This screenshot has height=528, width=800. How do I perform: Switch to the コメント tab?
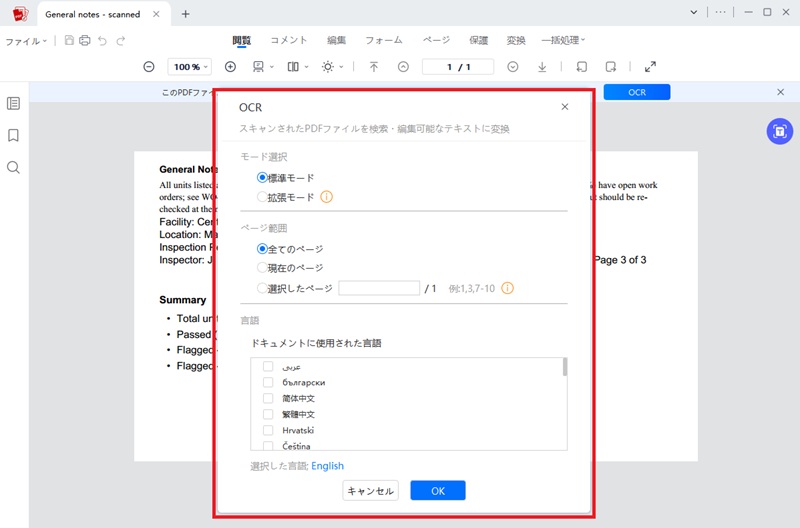click(289, 40)
